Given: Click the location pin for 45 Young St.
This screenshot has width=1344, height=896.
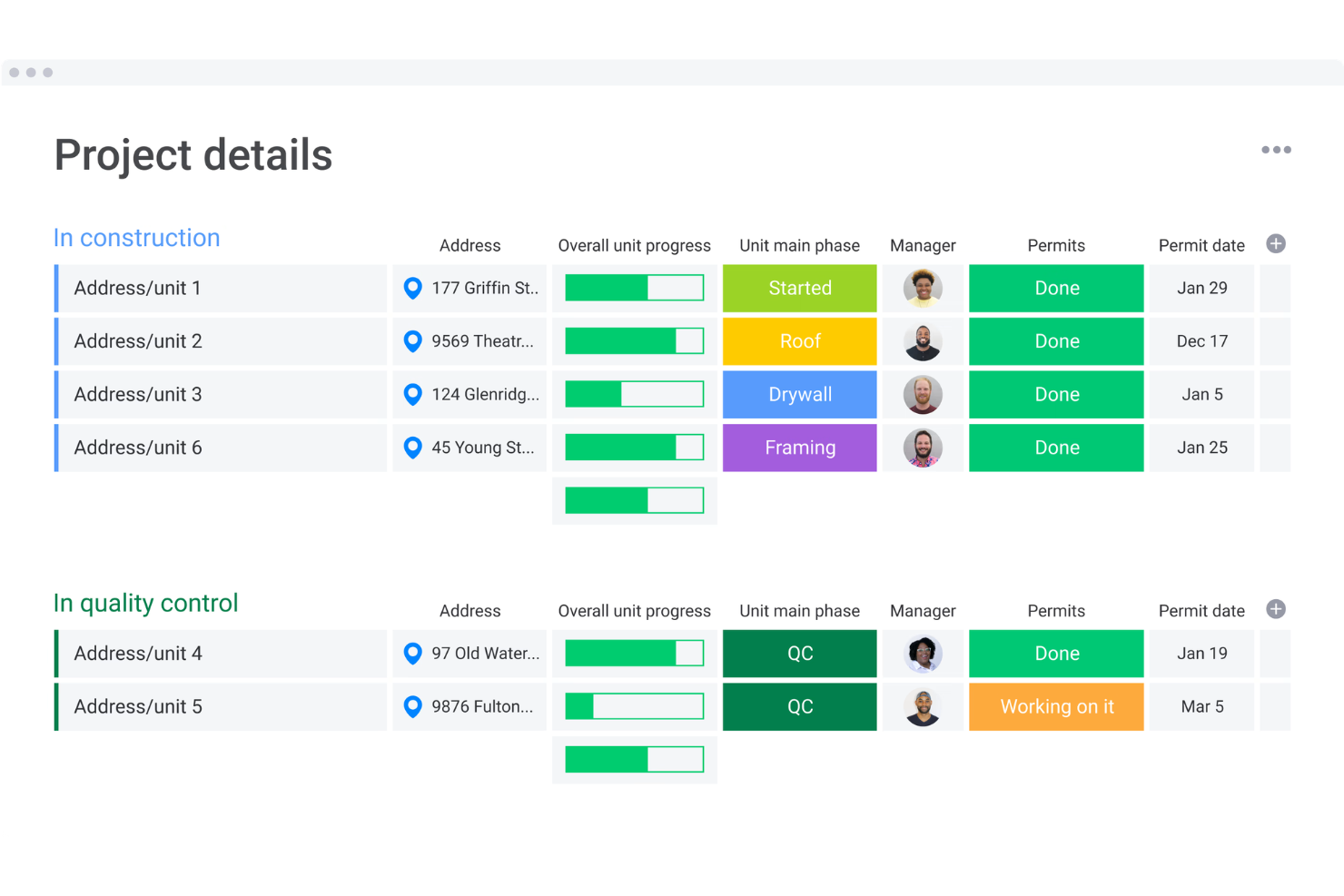Looking at the screenshot, I should pyautogui.click(x=413, y=448).
